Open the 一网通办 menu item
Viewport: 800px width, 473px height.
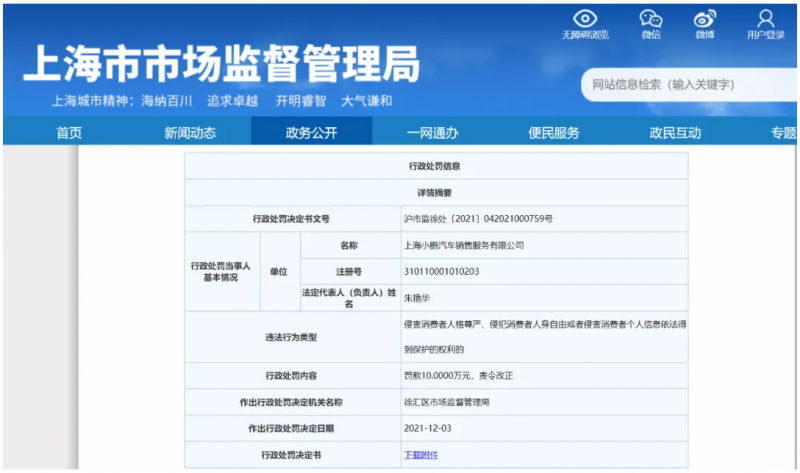pyautogui.click(x=432, y=133)
